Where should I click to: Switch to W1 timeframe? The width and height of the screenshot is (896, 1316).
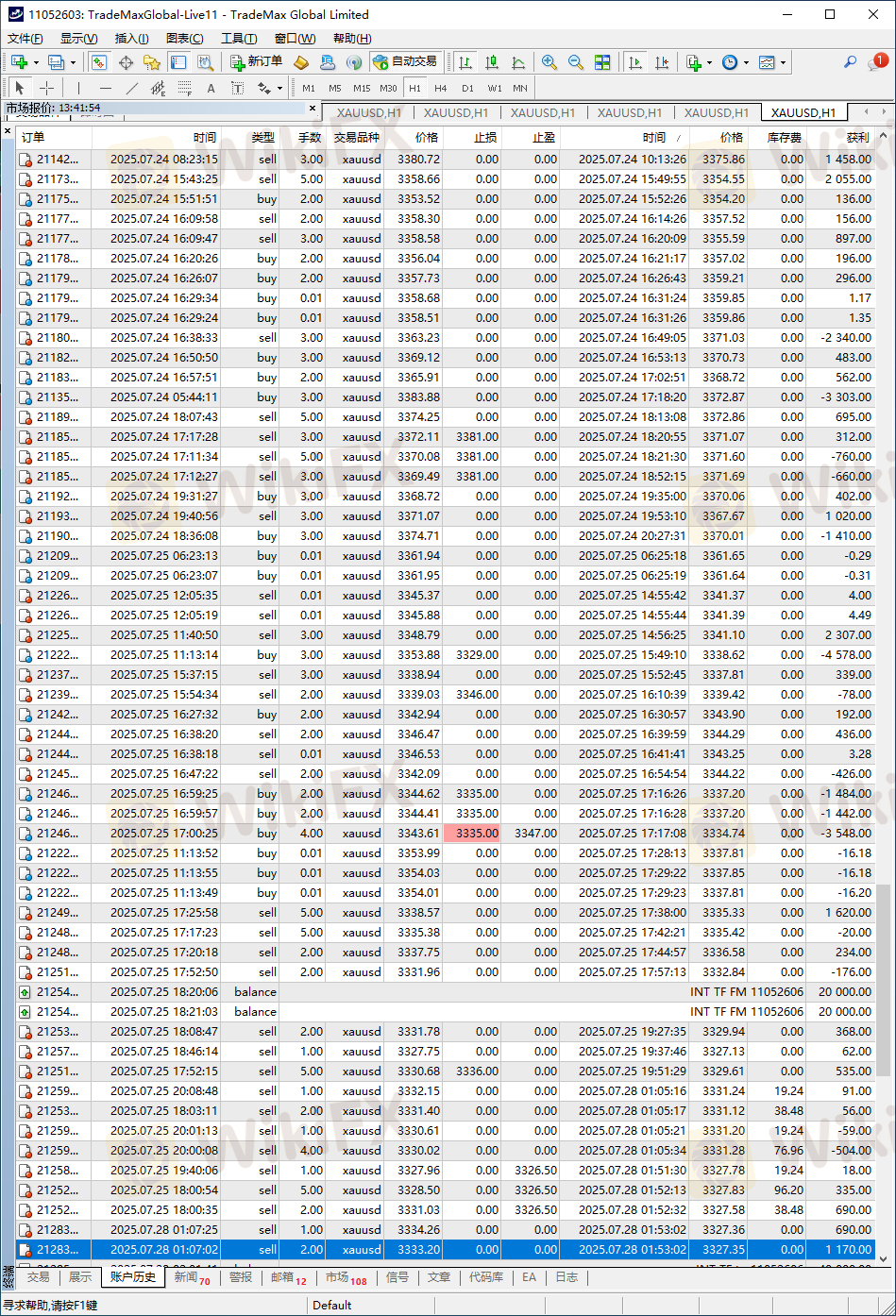(494, 88)
